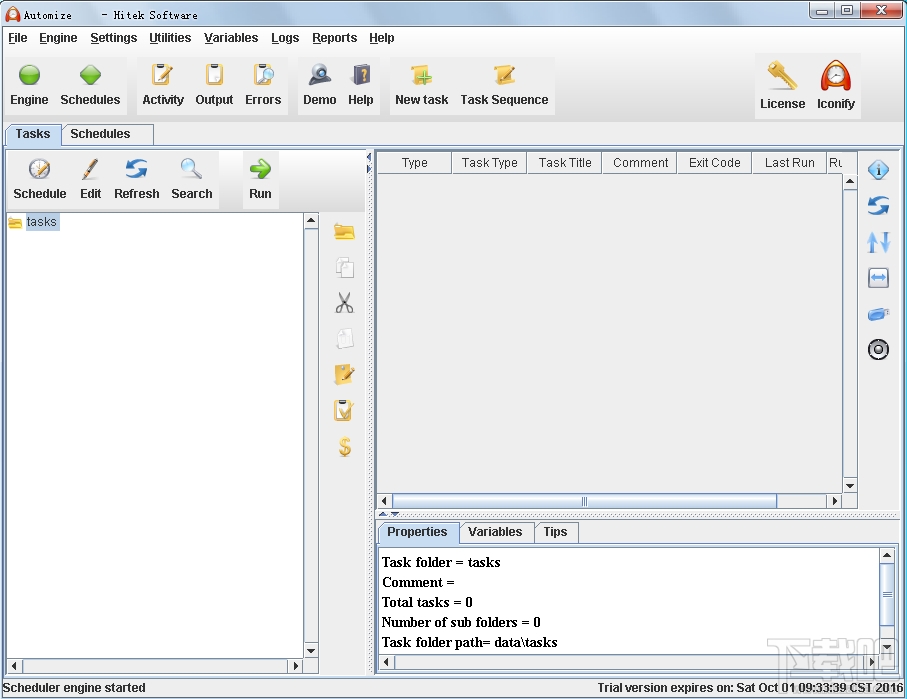The height and width of the screenshot is (699, 907).
Task: Click the up-down sort arrows icon
Action: pyautogui.click(x=878, y=242)
